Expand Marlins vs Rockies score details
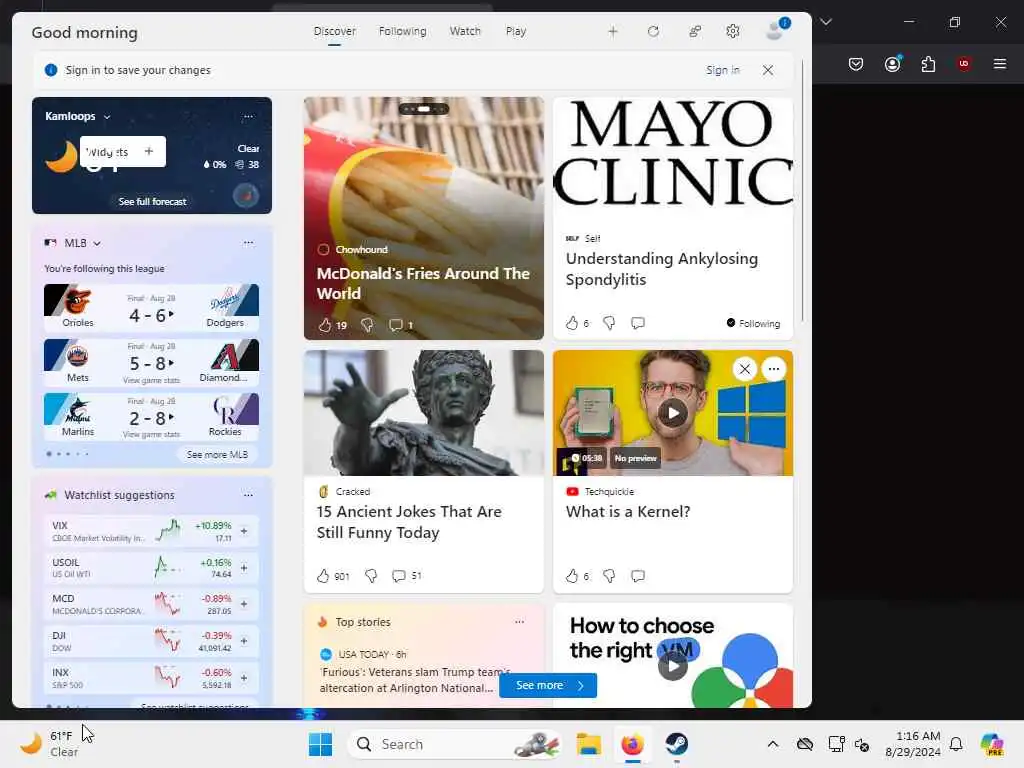This screenshot has height=768, width=1024. (171, 417)
